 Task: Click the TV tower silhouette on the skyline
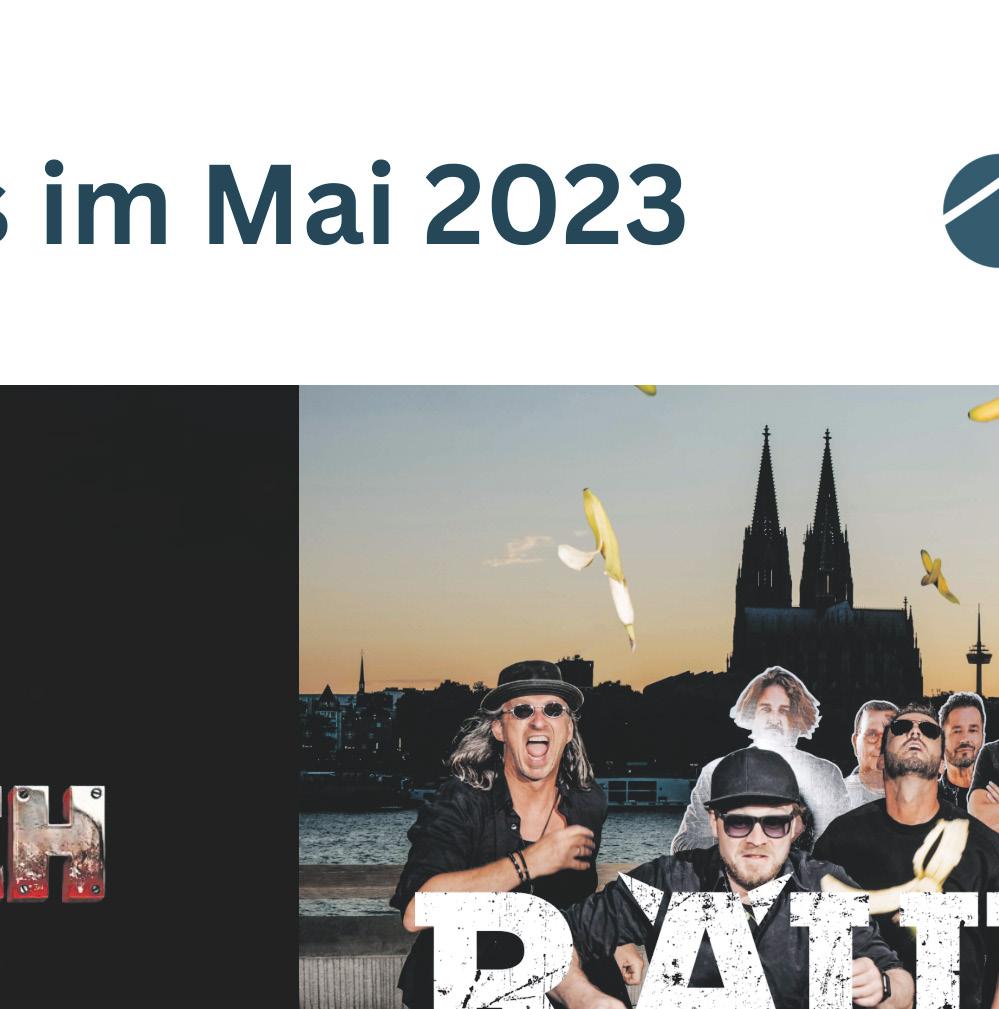tap(978, 650)
